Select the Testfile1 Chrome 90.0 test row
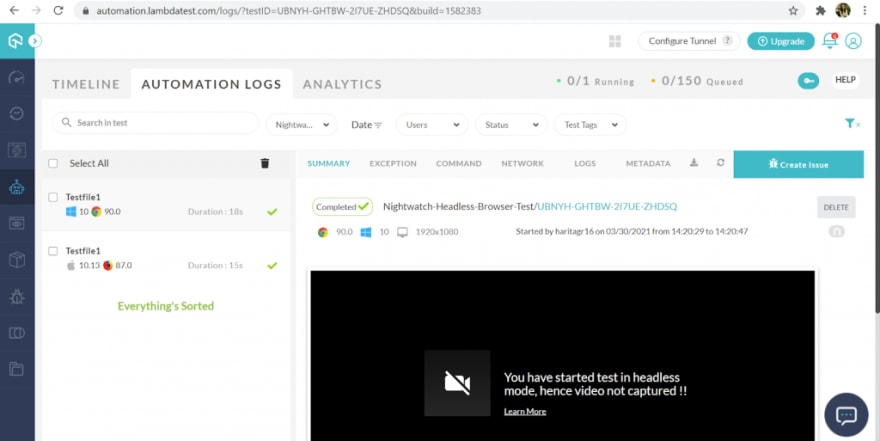The height and width of the screenshot is (441, 880). point(166,205)
